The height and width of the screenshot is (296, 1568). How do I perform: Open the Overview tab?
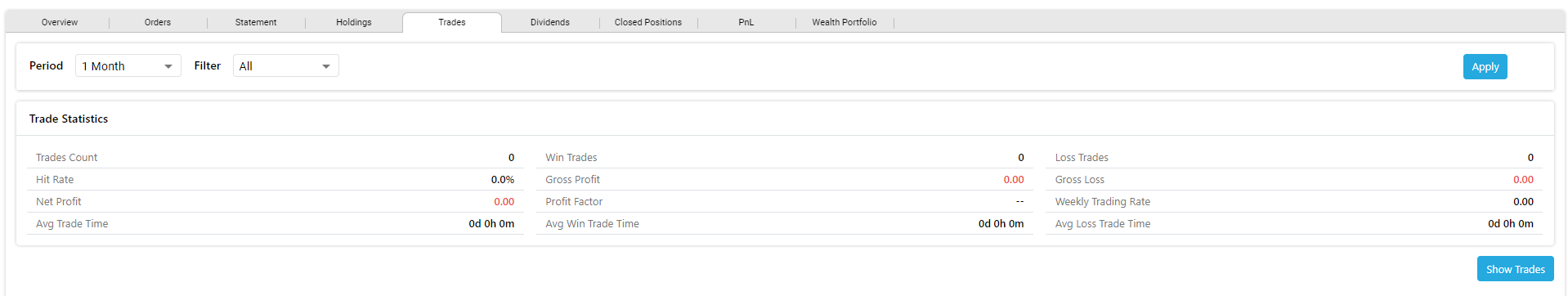click(x=60, y=22)
